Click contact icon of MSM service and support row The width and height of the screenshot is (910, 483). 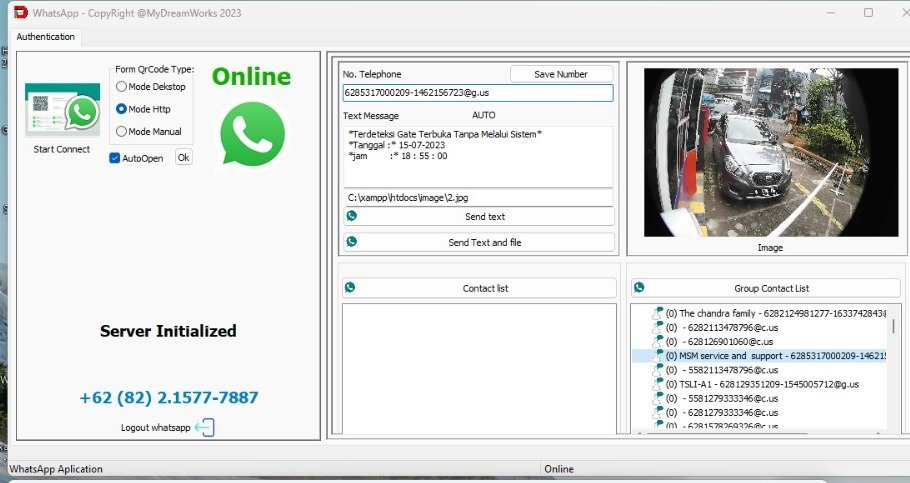coord(658,356)
